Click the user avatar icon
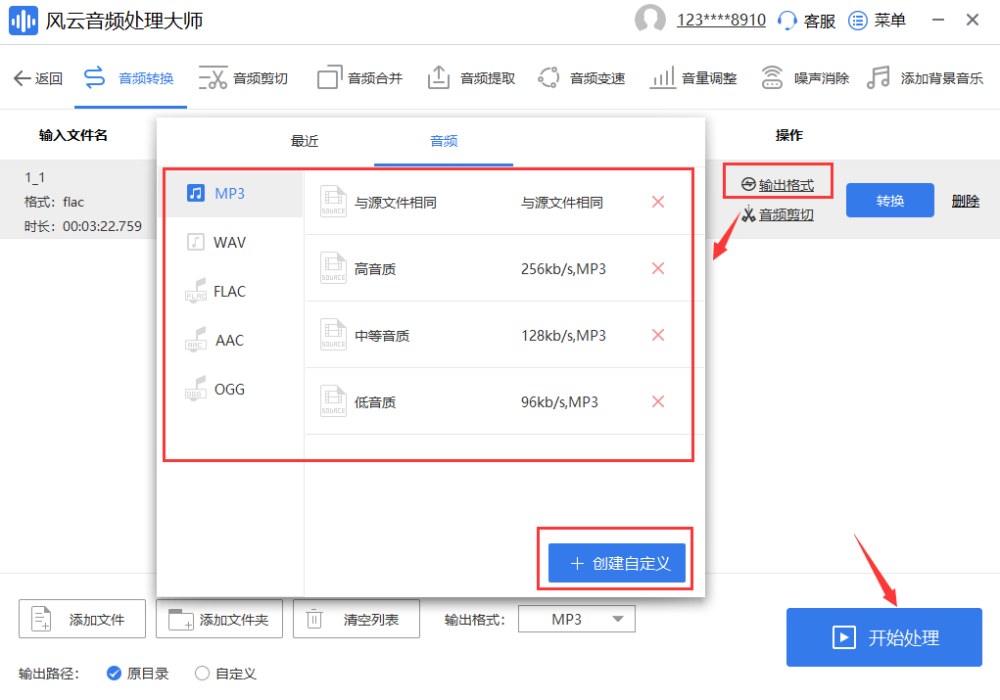 pyautogui.click(x=650, y=19)
